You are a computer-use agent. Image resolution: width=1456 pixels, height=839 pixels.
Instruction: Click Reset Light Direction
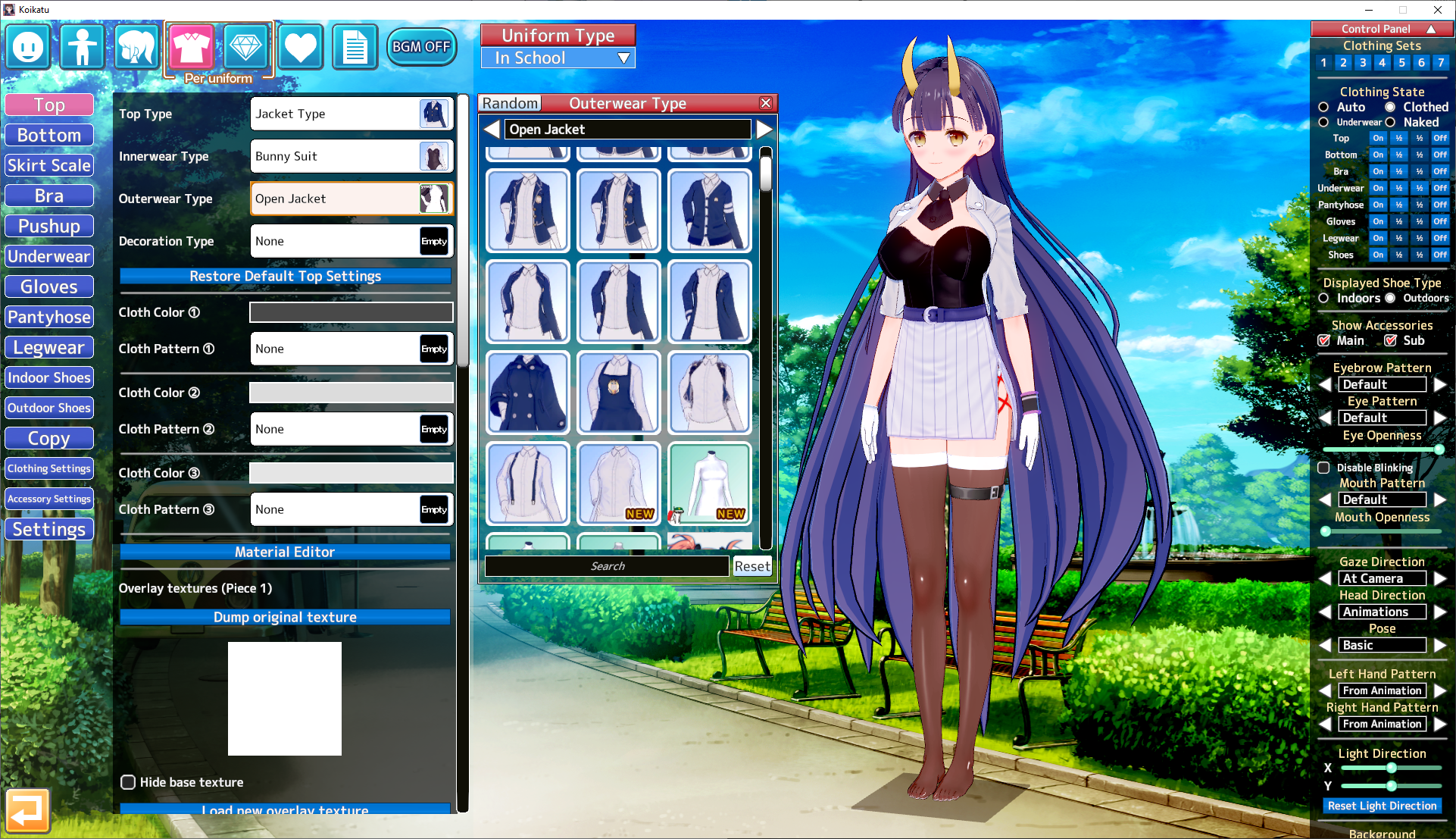point(1382,806)
